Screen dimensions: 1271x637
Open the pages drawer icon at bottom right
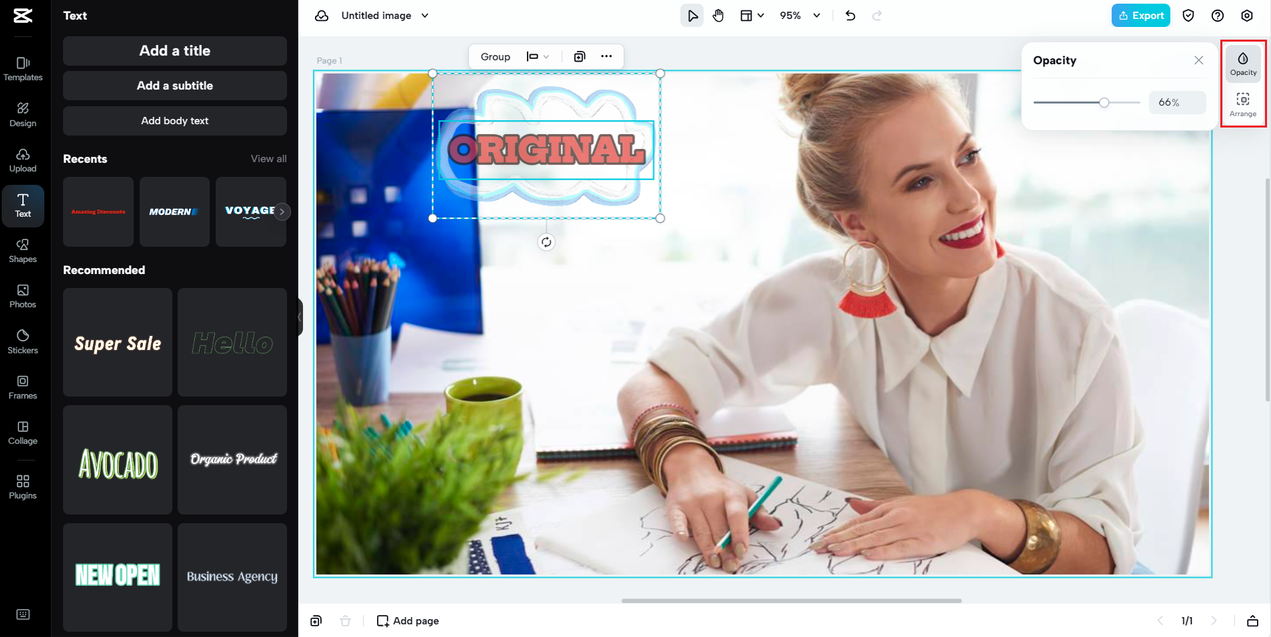(x=1252, y=621)
